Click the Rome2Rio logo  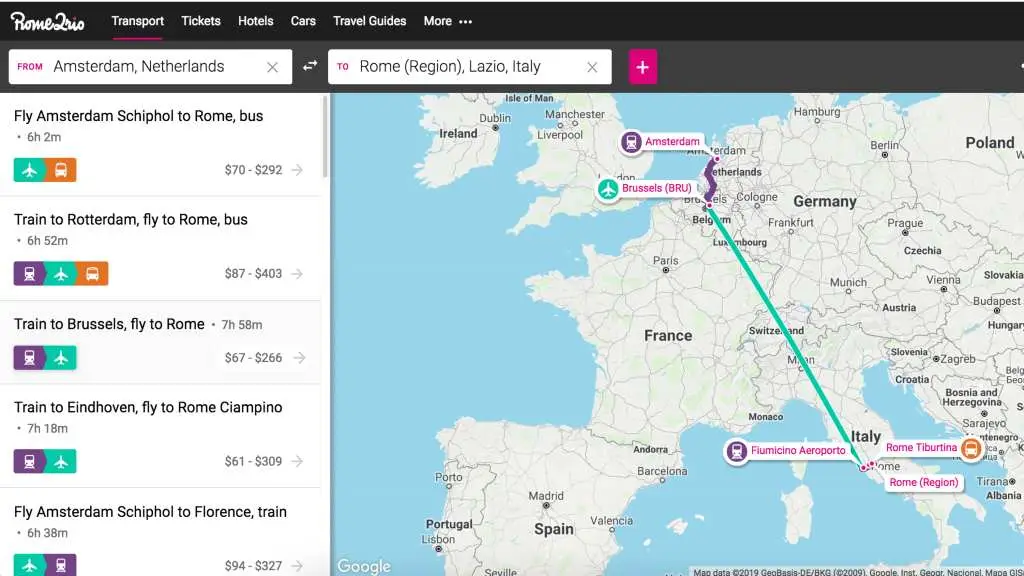pyautogui.click(x=45, y=20)
